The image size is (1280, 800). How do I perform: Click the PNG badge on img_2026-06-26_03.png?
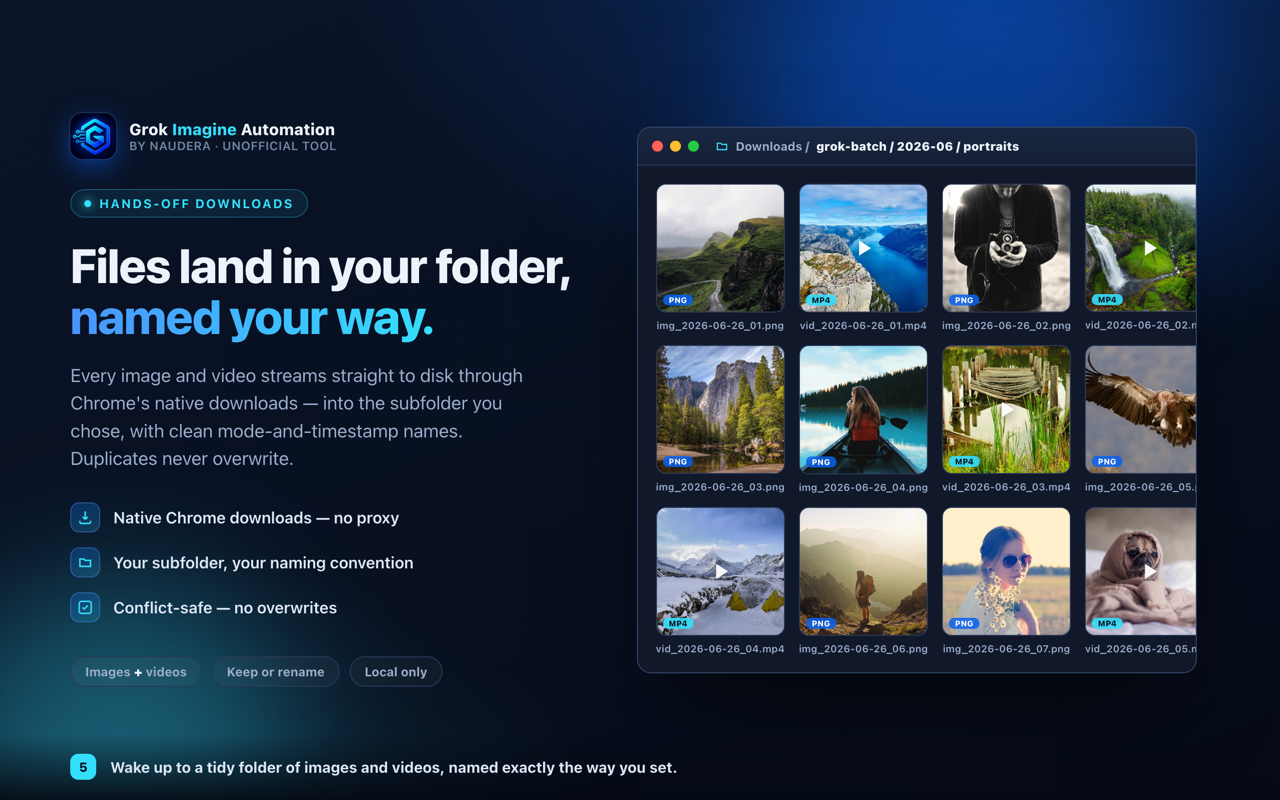click(x=678, y=462)
